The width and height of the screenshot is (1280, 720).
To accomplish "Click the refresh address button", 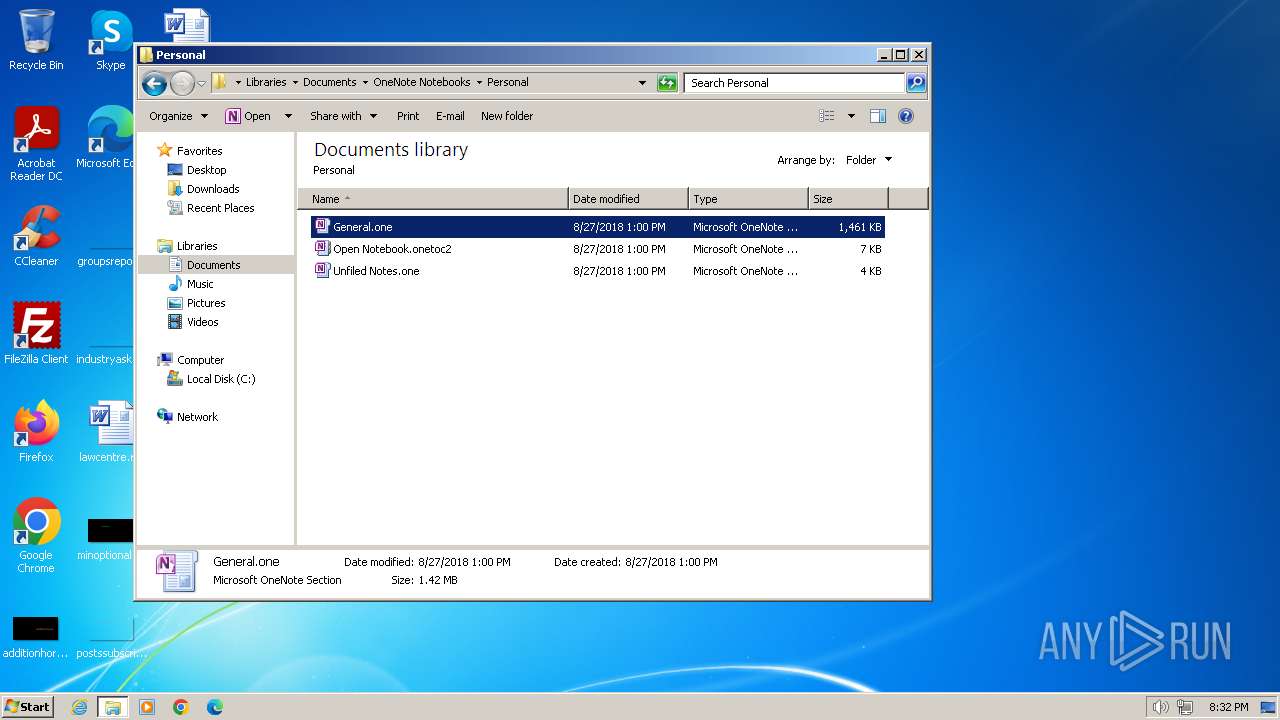I will coord(667,83).
